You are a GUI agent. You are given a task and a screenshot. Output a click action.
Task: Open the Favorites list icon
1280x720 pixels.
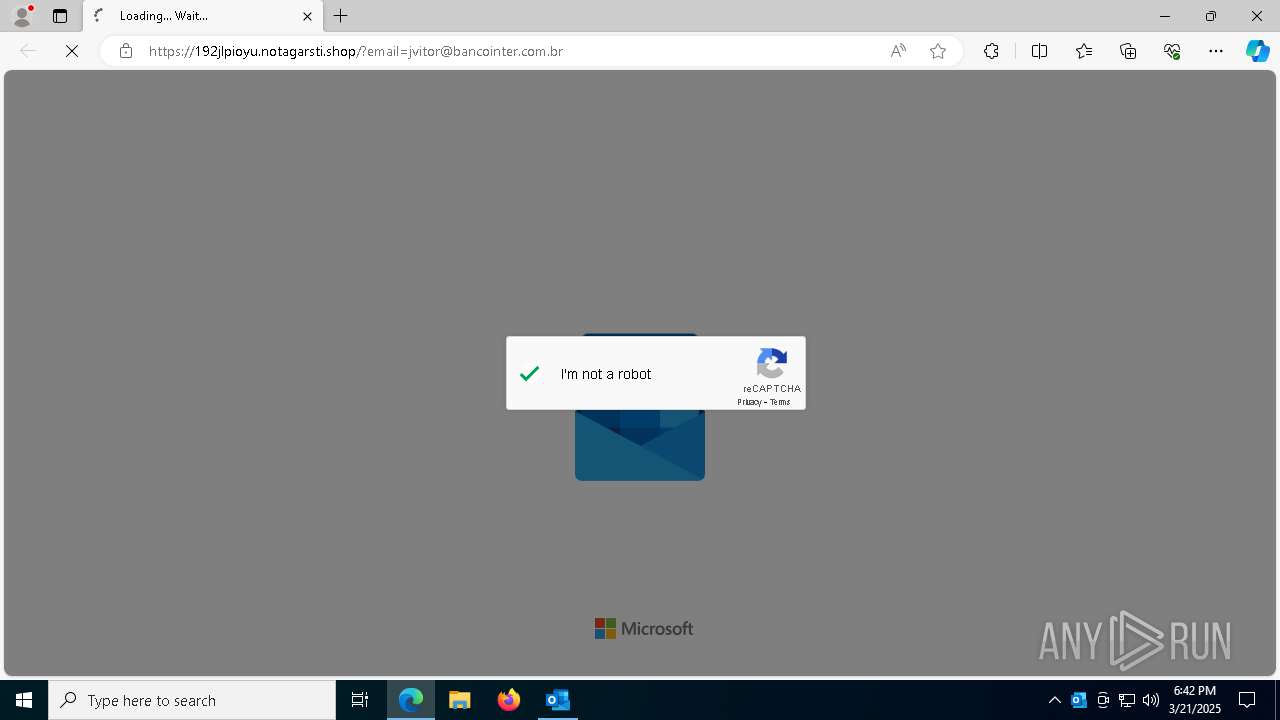pos(1084,51)
